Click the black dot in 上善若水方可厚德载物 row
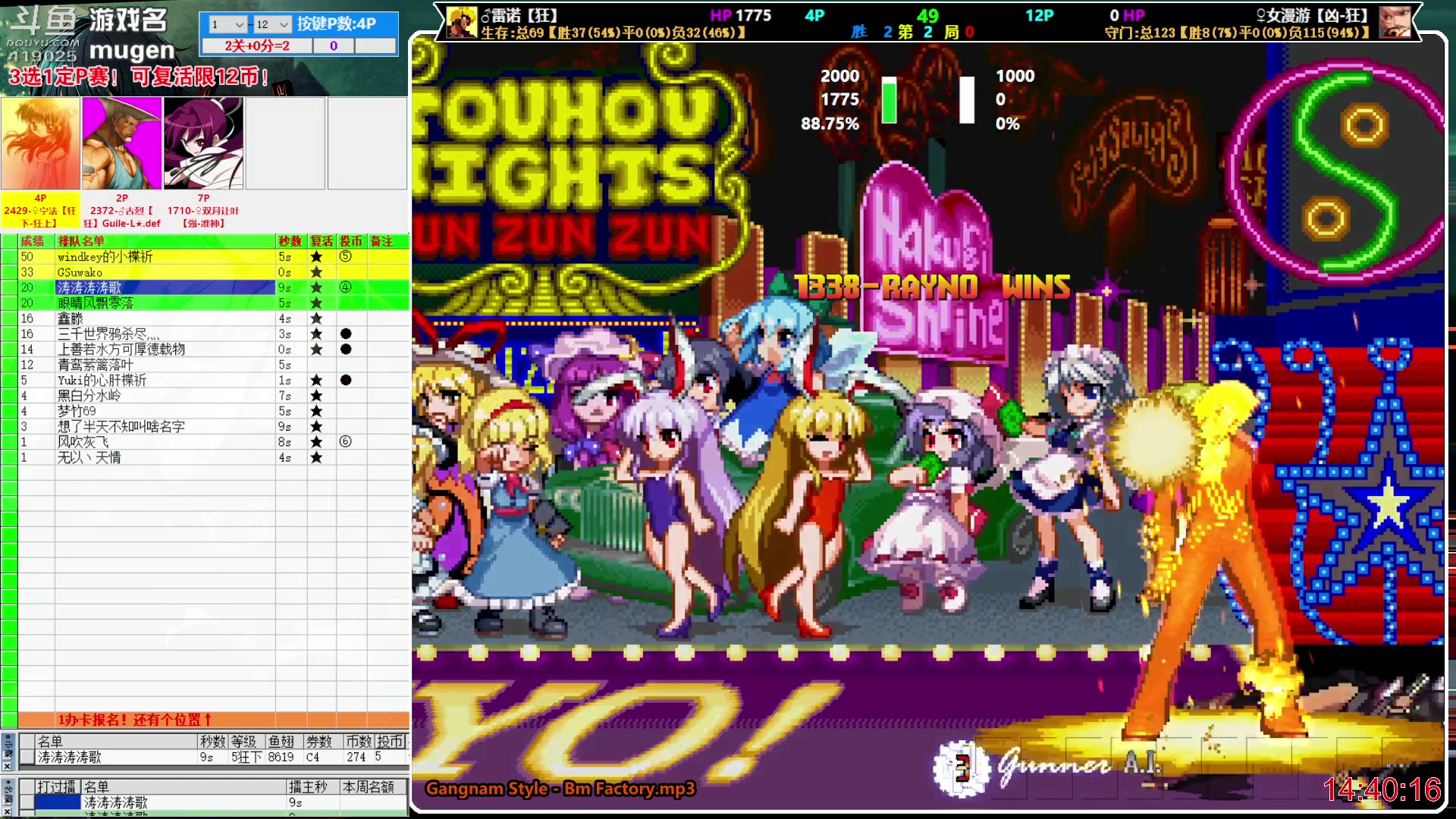The image size is (1456, 819). (346, 349)
